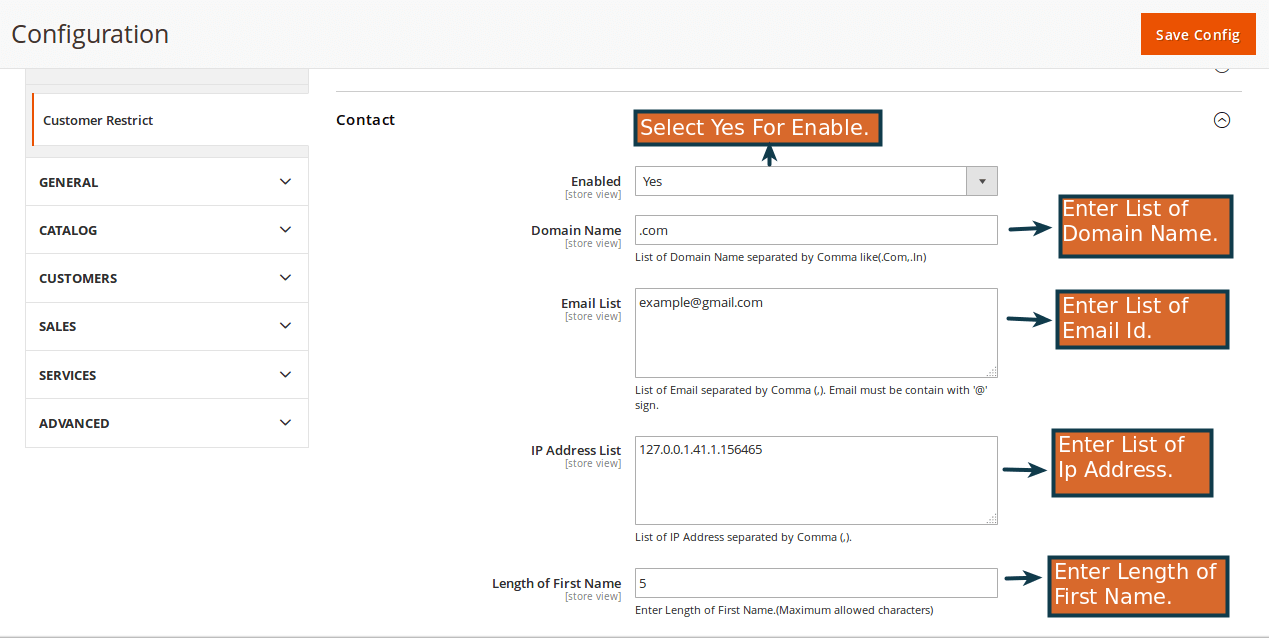This screenshot has height=638, width=1269.
Task: Open the Customer Restrict tab
Action: (170, 120)
